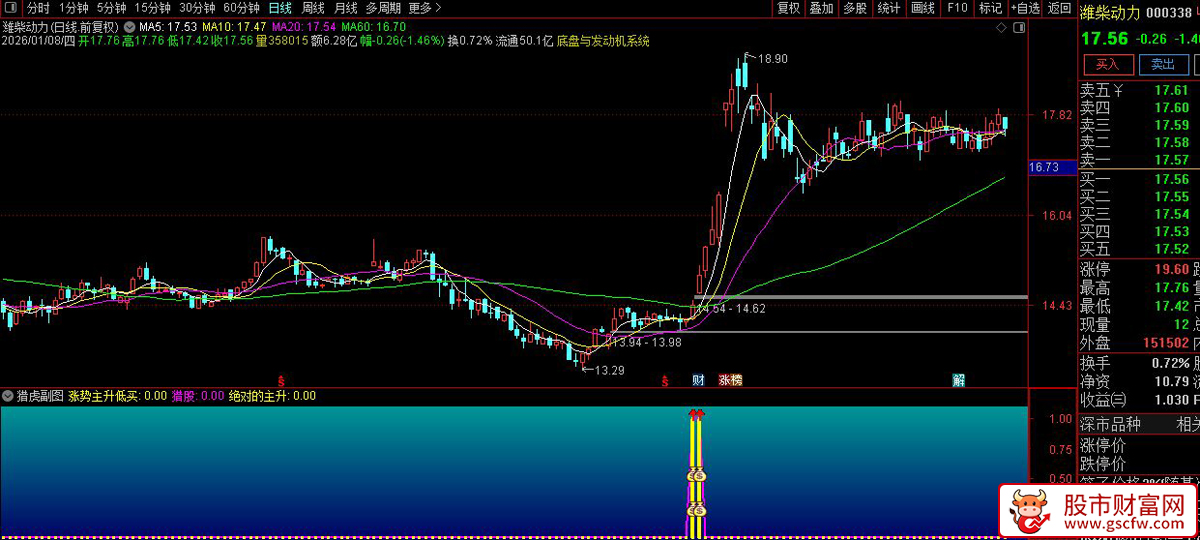This screenshot has height=540, width=1200.
Task: Click the 买五 price 17.52
Action: pyautogui.click(x=1171, y=249)
